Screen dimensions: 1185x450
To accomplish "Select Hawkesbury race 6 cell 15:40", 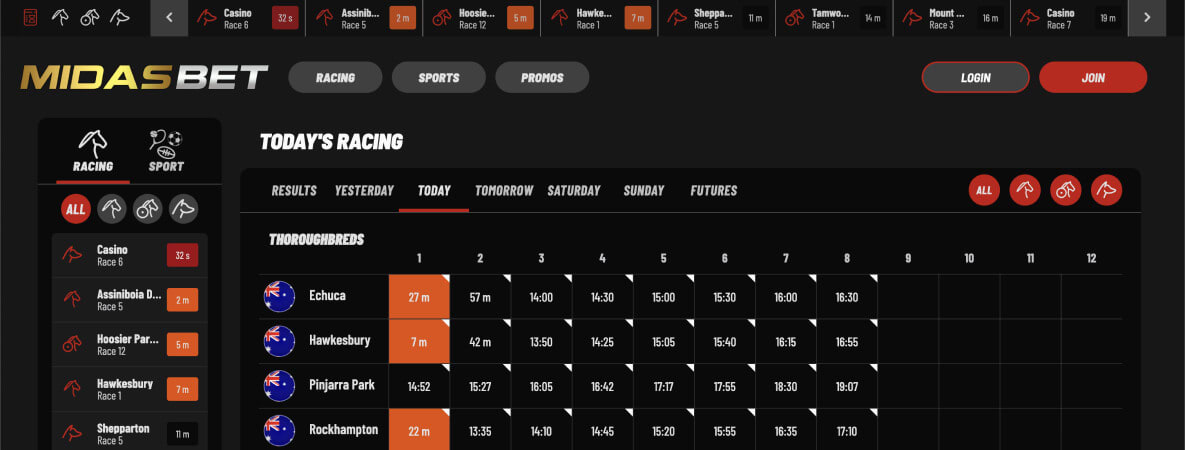I will click(x=725, y=341).
